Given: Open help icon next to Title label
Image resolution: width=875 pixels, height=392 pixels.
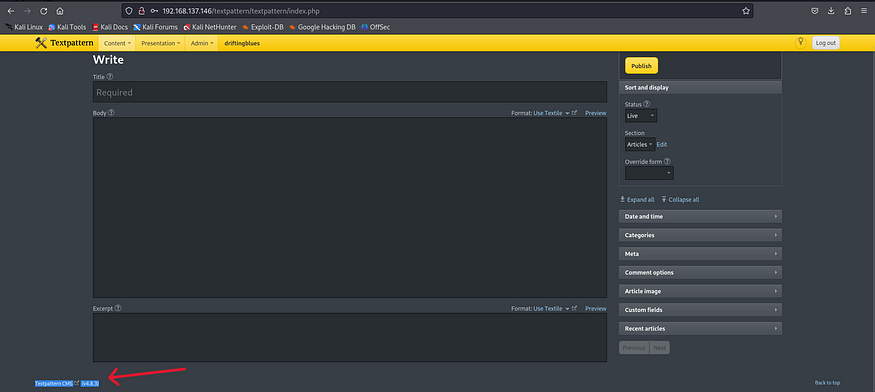Looking at the screenshot, I should (x=110, y=77).
